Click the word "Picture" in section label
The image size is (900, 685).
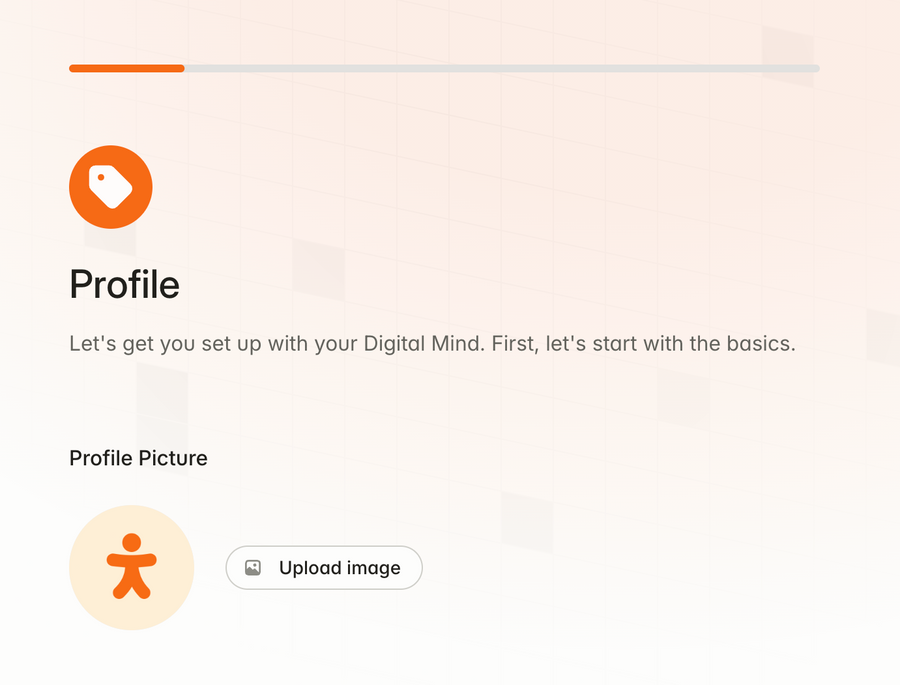tap(172, 458)
